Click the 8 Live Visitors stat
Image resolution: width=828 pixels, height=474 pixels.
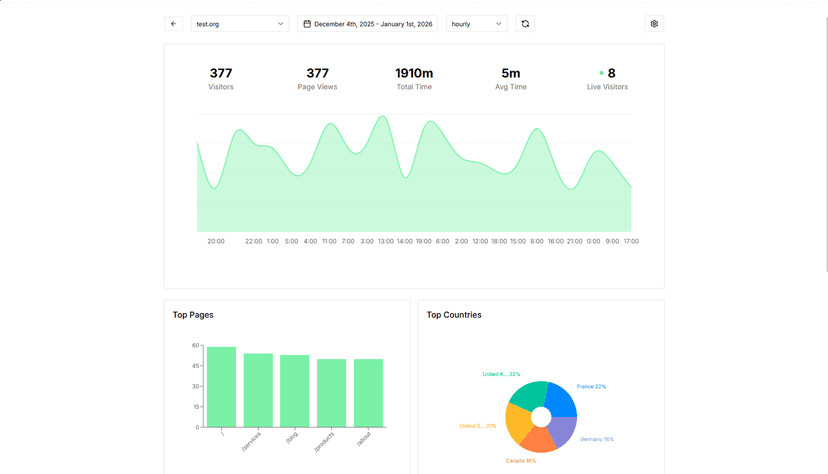pyautogui.click(x=607, y=79)
